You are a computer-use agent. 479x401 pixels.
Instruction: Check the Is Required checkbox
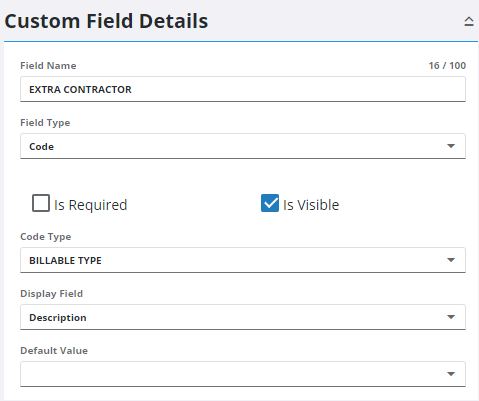pos(41,203)
